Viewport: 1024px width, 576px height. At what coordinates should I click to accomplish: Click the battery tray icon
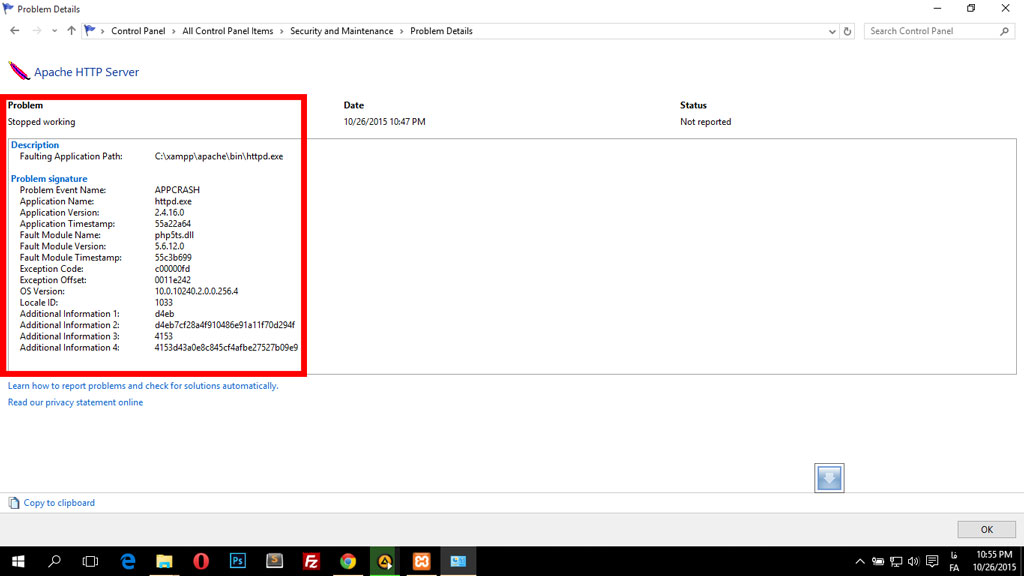(x=878, y=562)
